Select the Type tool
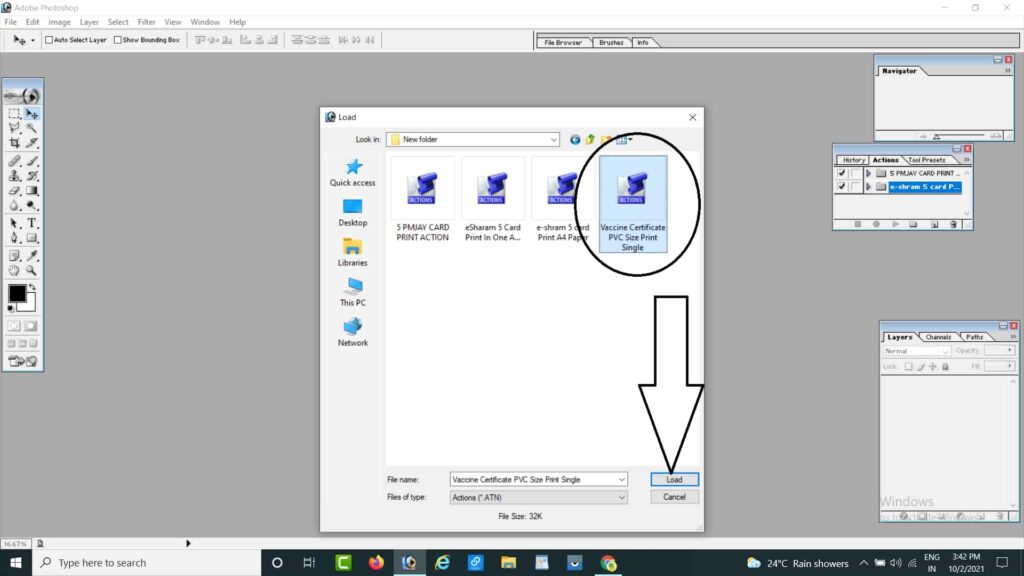 31,223
